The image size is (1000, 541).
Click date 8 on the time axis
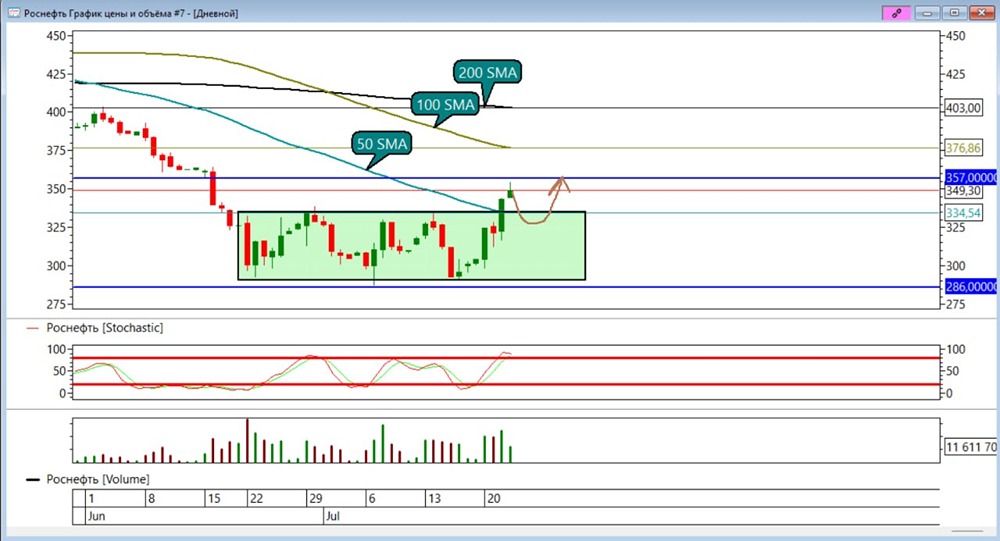click(x=151, y=498)
